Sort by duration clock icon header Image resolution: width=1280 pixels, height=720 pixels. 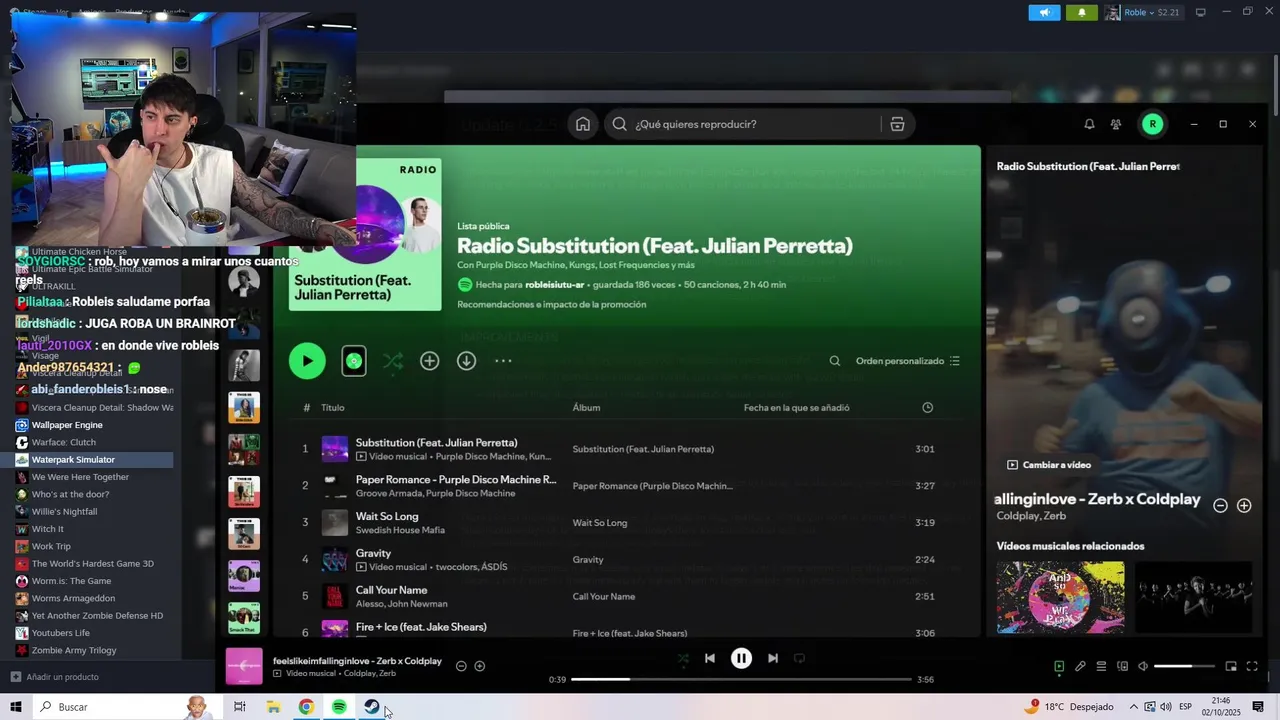click(x=927, y=408)
